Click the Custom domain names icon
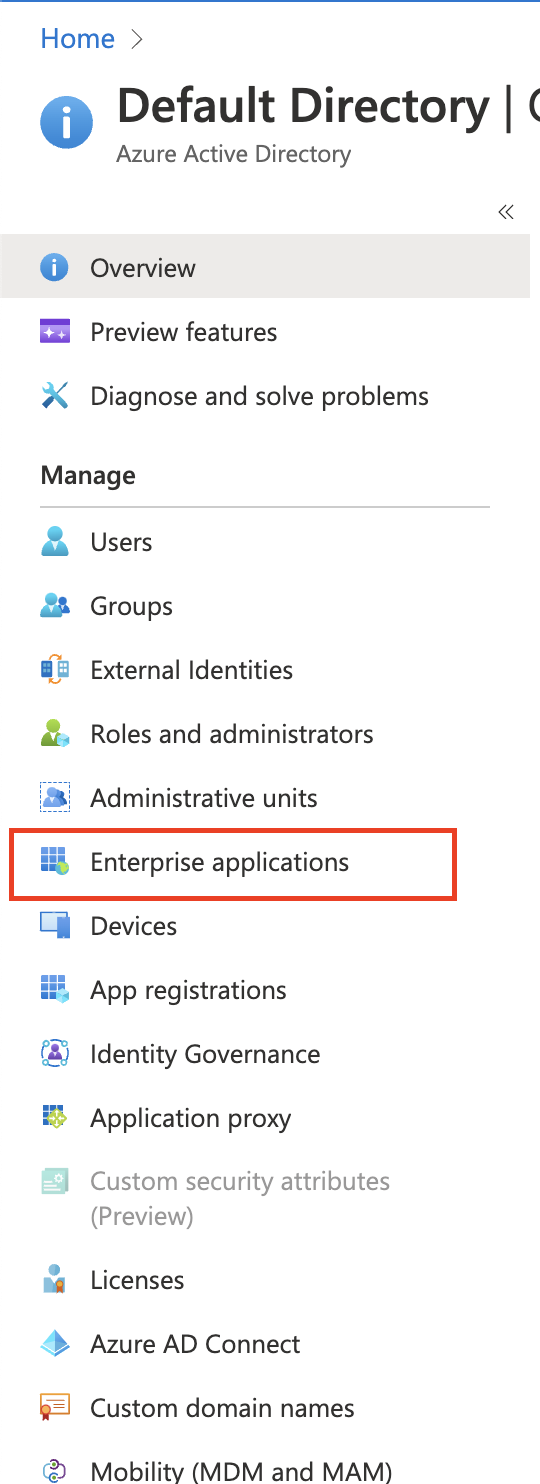Image resolution: width=540 pixels, height=1484 pixels. 54,1408
